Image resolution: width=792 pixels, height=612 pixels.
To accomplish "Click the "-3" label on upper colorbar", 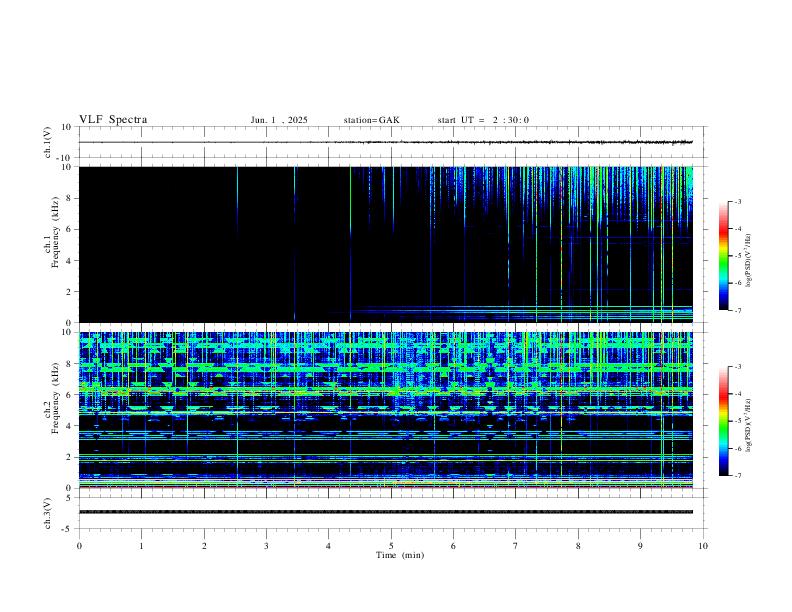I will [737, 201].
